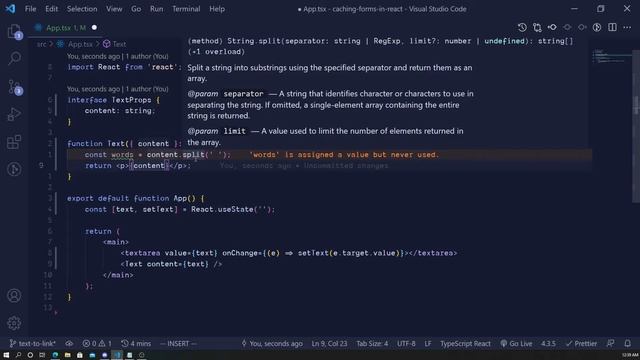Open the GitLens view below Extensions
This screenshot has width=640, height=360.
14,169
